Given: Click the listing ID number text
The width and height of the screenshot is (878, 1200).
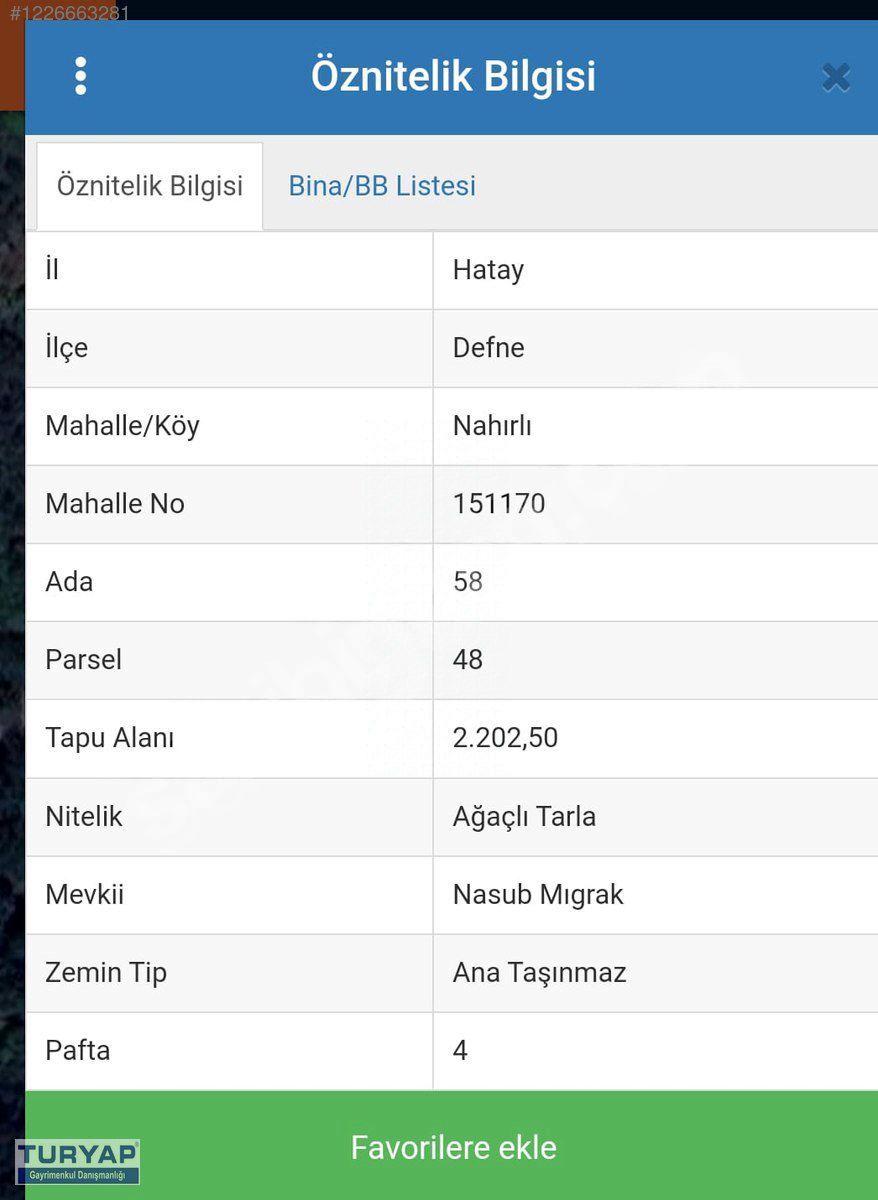Looking at the screenshot, I should pyautogui.click(x=69, y=14).
